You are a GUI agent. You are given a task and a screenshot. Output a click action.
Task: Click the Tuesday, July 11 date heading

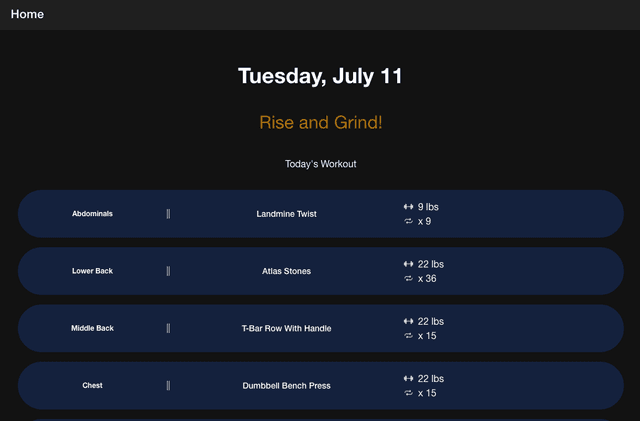tap(320, 76)
